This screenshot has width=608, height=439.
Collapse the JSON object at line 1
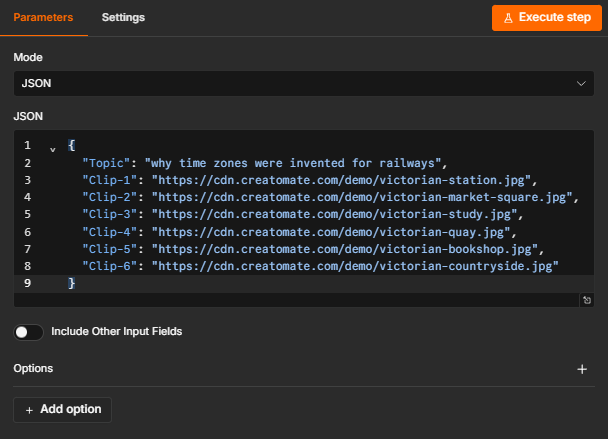[53, 149]
